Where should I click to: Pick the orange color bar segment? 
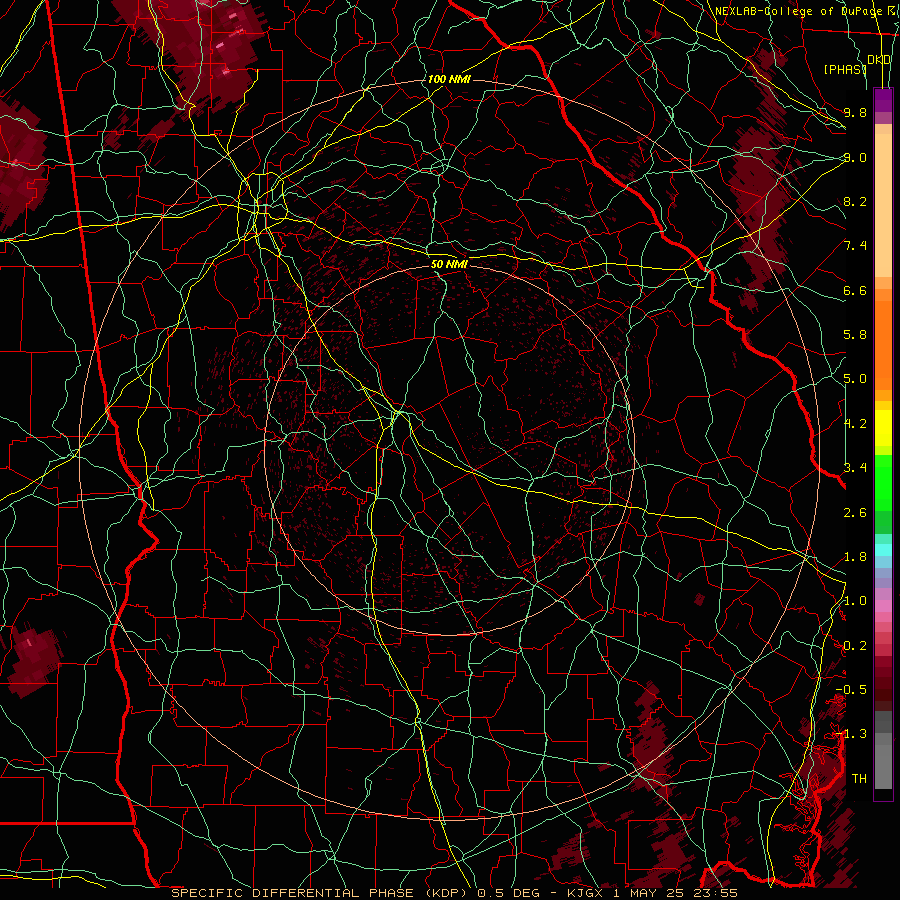click(883, 344)
